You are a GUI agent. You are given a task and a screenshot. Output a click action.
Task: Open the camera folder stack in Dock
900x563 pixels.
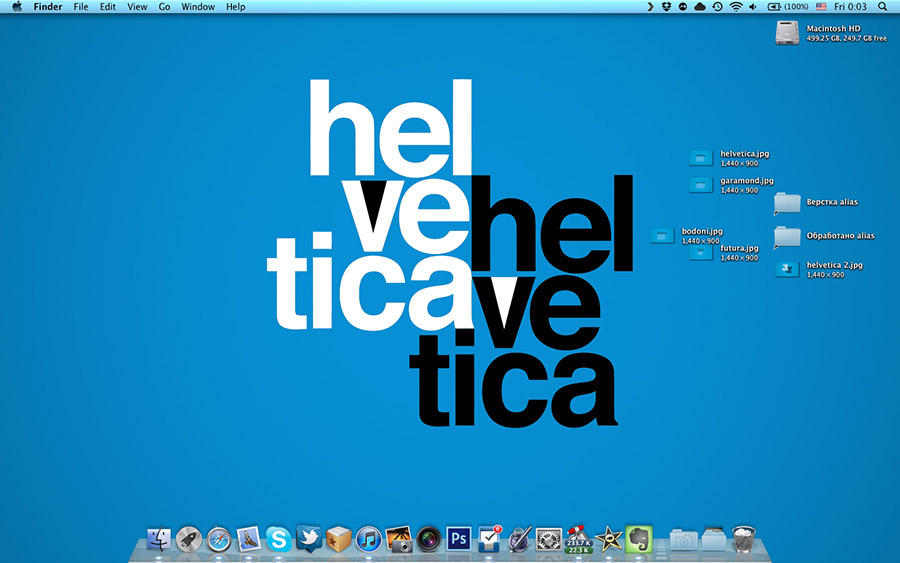pyautogui.click(x=684, y=540)
